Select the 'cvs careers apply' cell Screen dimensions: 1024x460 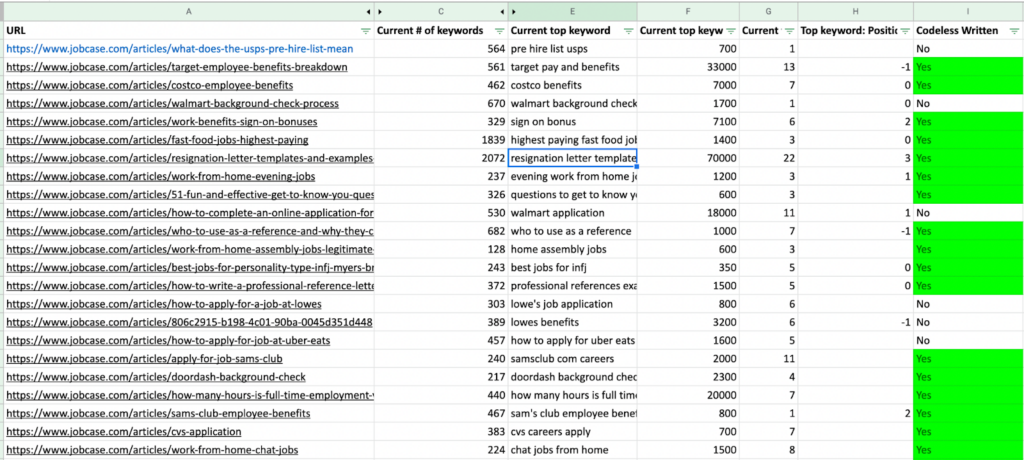click(x=573, y=433)
